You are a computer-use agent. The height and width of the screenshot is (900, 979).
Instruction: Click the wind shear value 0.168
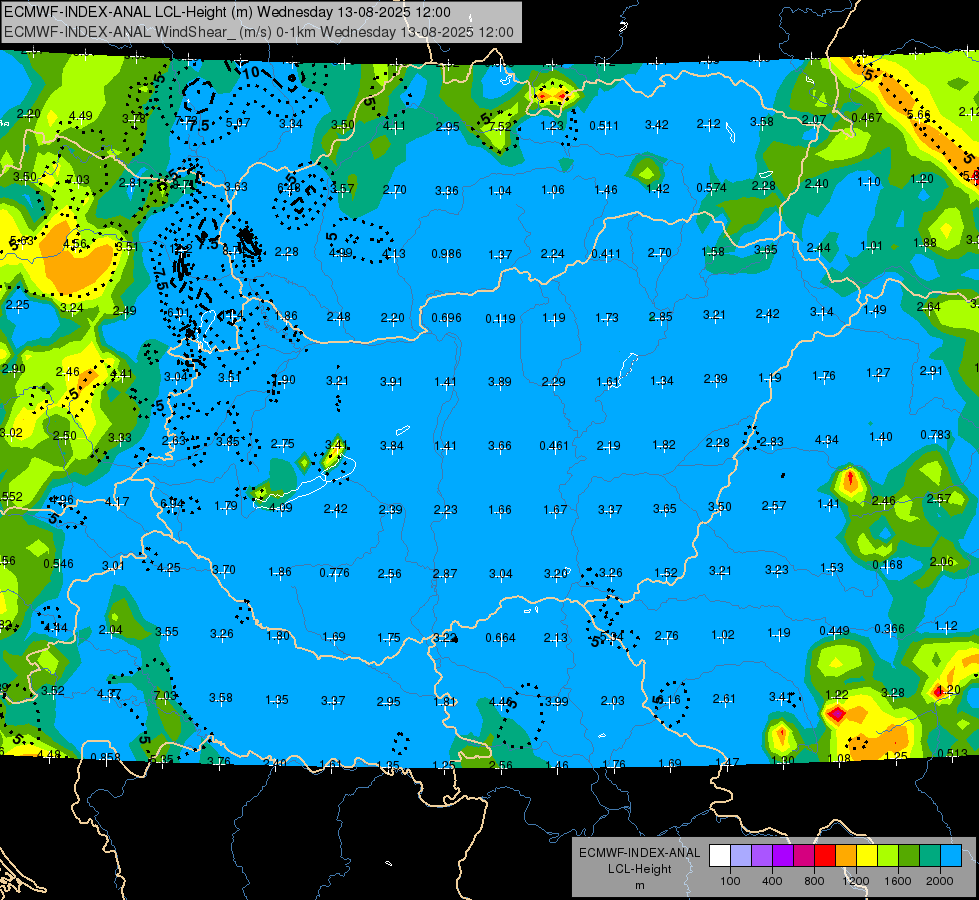coord(887,565)
